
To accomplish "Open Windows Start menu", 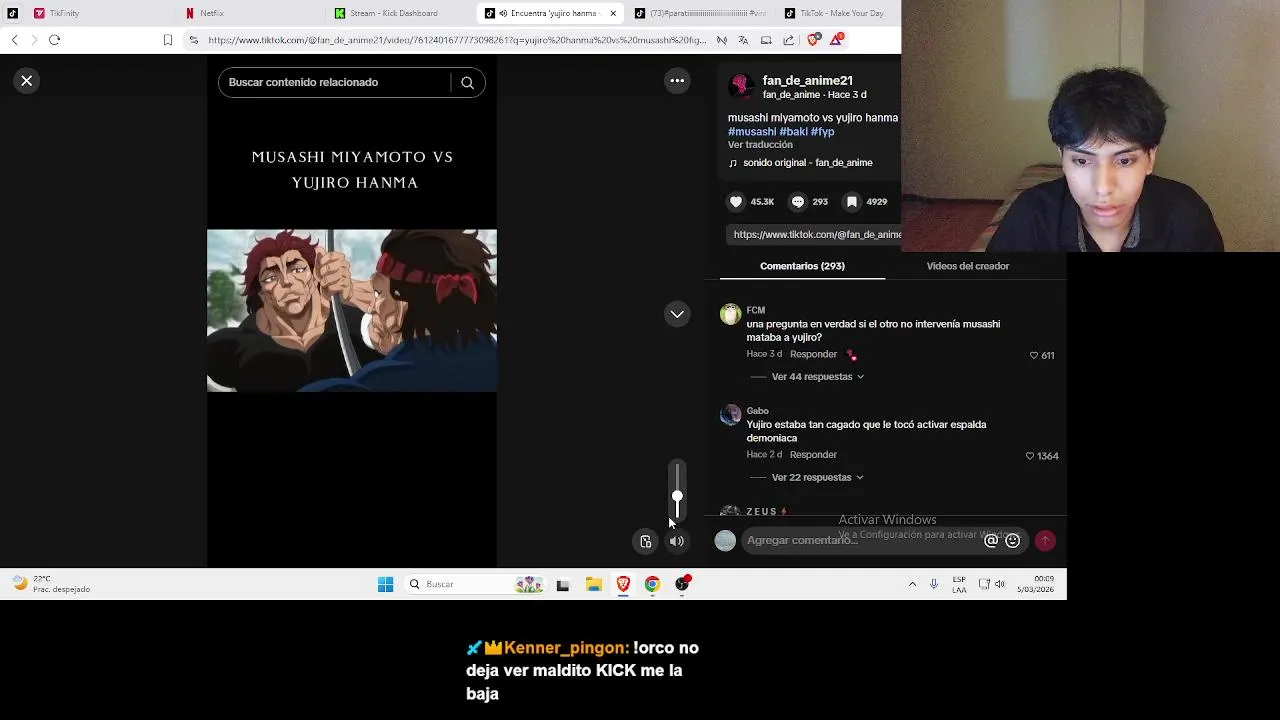I will click(386, 585).
